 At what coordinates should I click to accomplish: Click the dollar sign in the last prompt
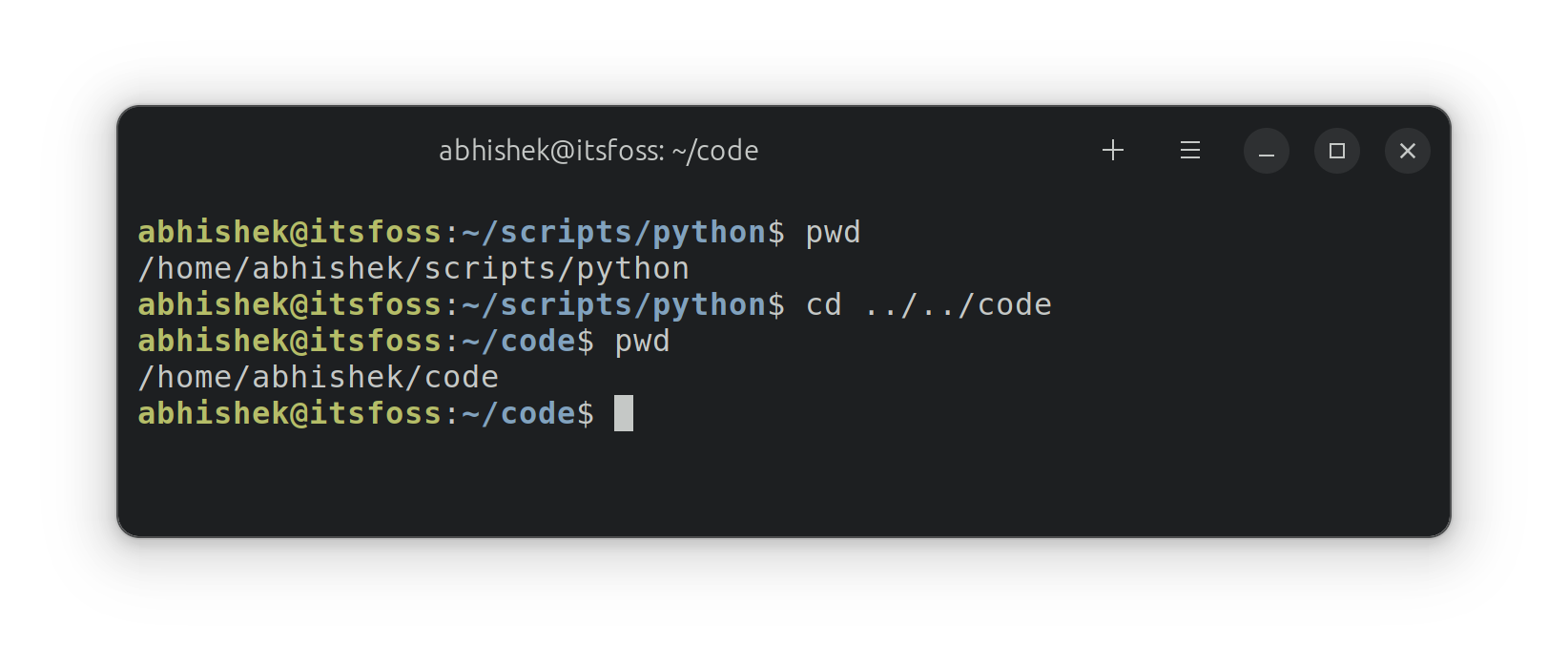[x=585, y=414]
